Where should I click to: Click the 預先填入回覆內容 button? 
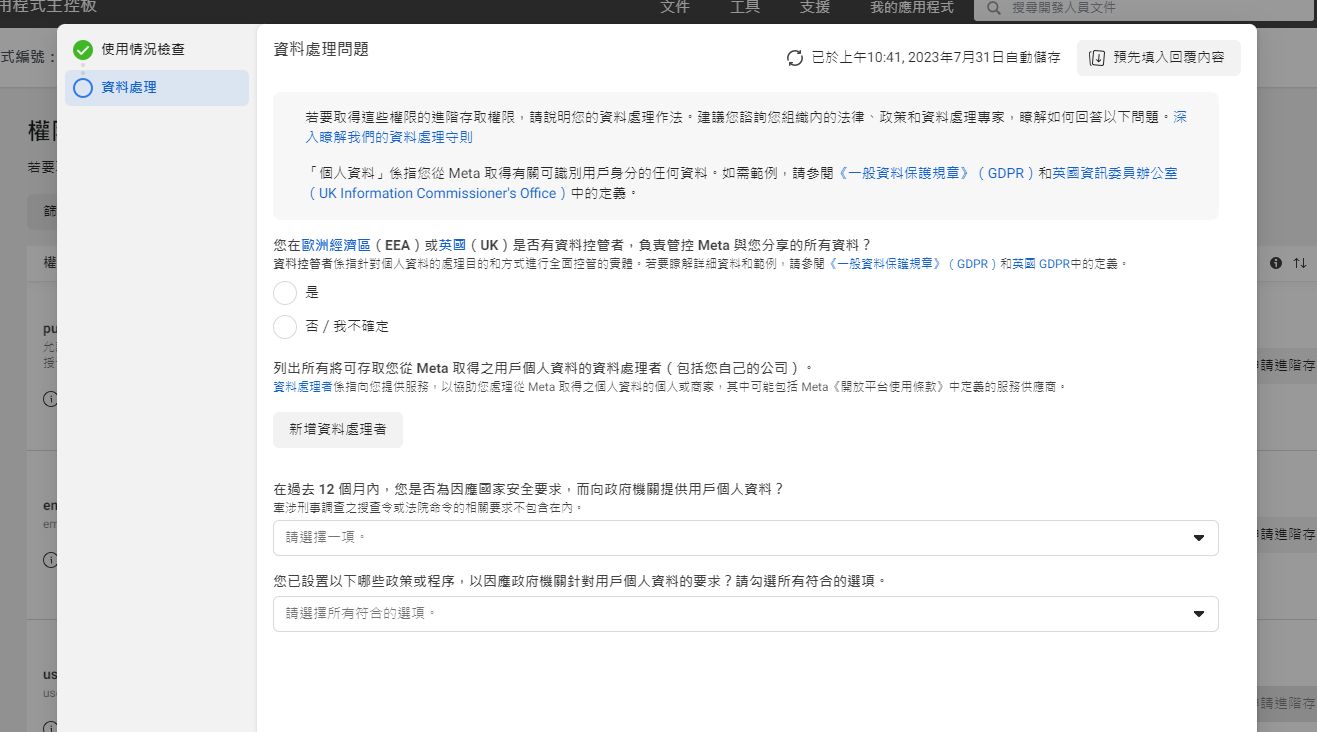[1158, 58]
